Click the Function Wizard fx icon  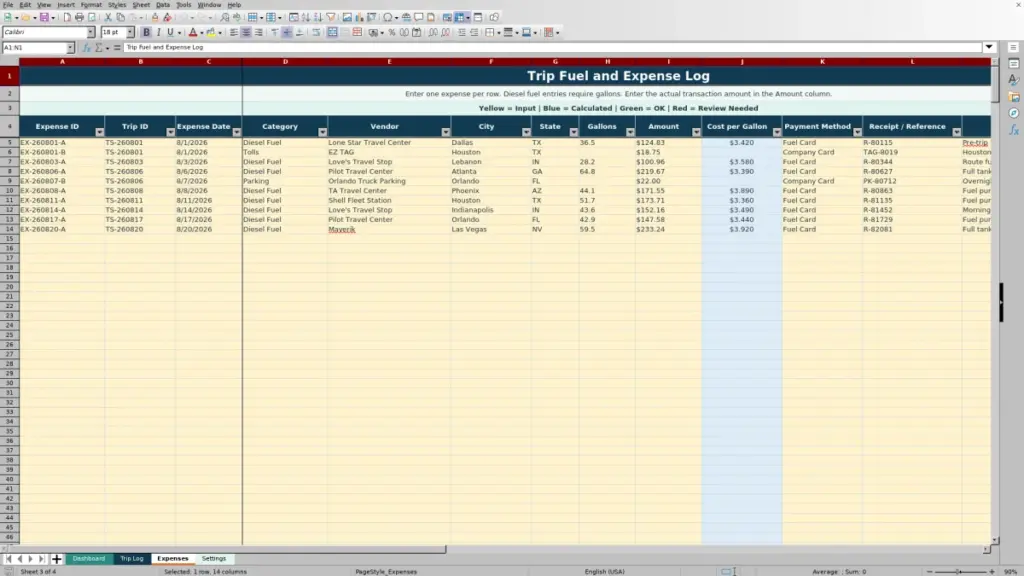pos(86,48)
